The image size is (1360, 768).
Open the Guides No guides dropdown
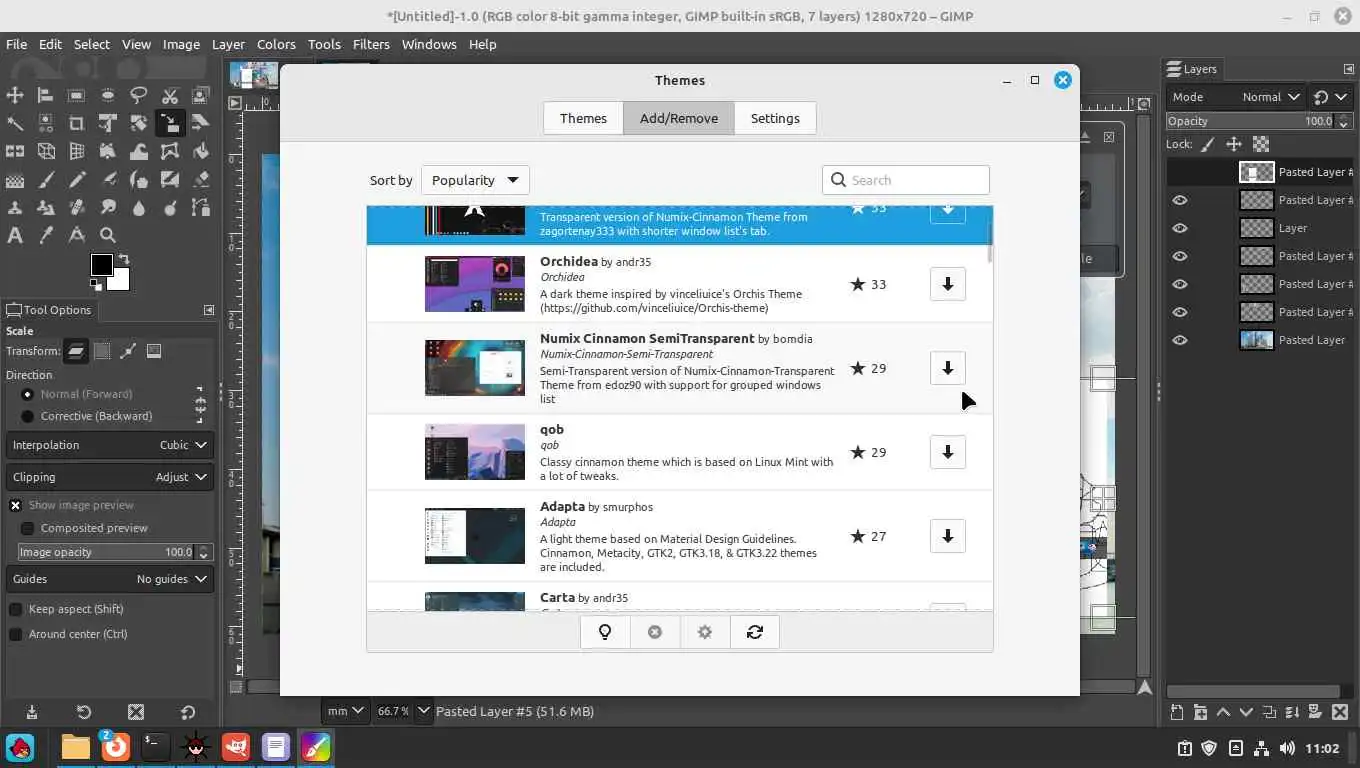pyautogui.click(x=109, y=579)
